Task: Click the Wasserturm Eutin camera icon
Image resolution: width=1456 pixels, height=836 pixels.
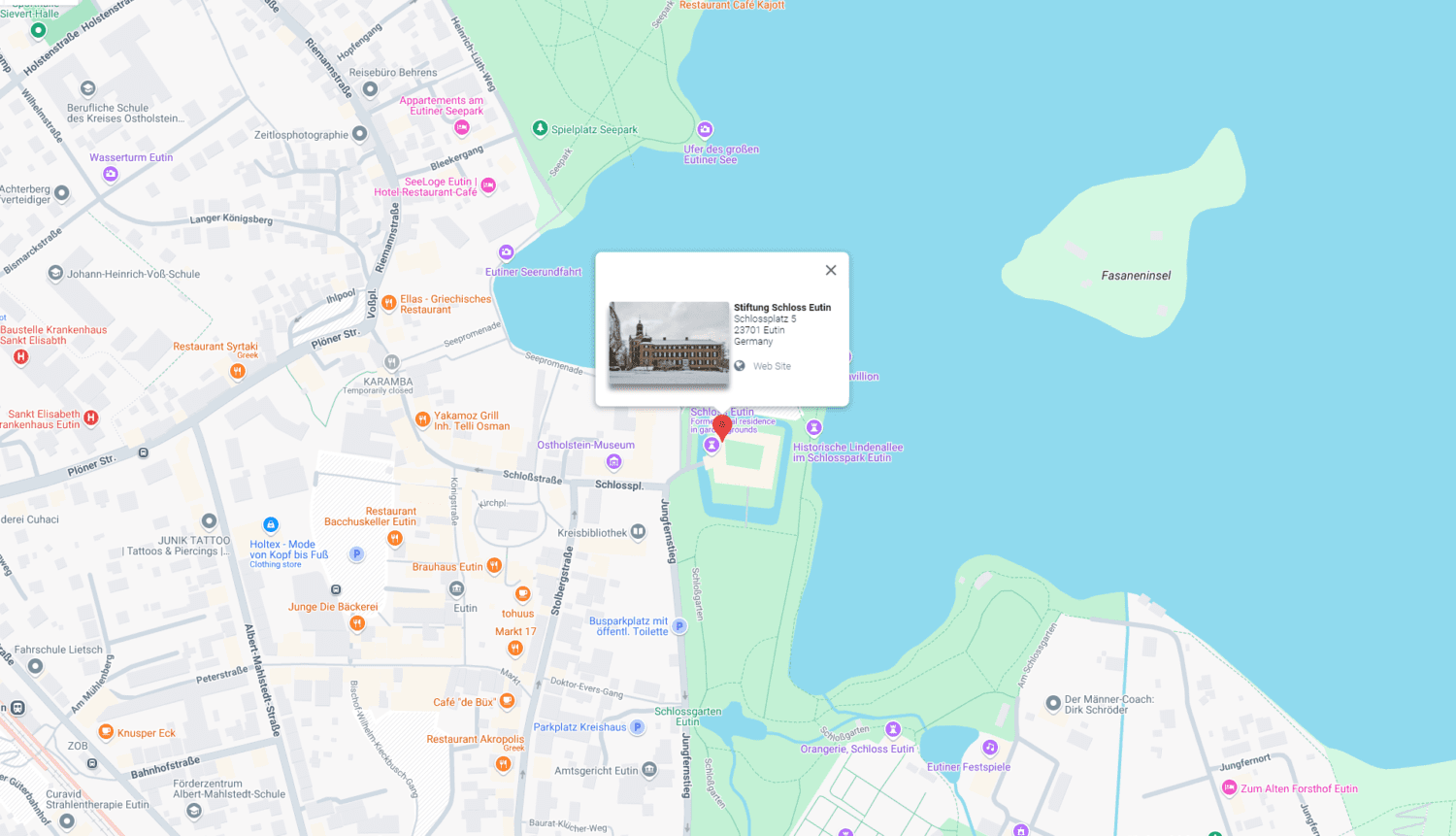Action: click(x=111, y=174)
